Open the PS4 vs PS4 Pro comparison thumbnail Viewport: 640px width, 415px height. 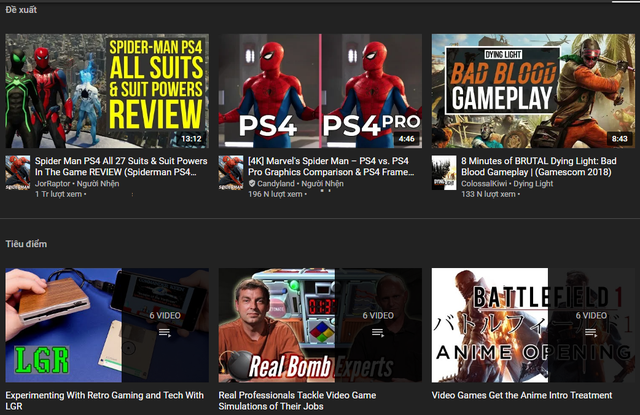(x=320, y=91)
